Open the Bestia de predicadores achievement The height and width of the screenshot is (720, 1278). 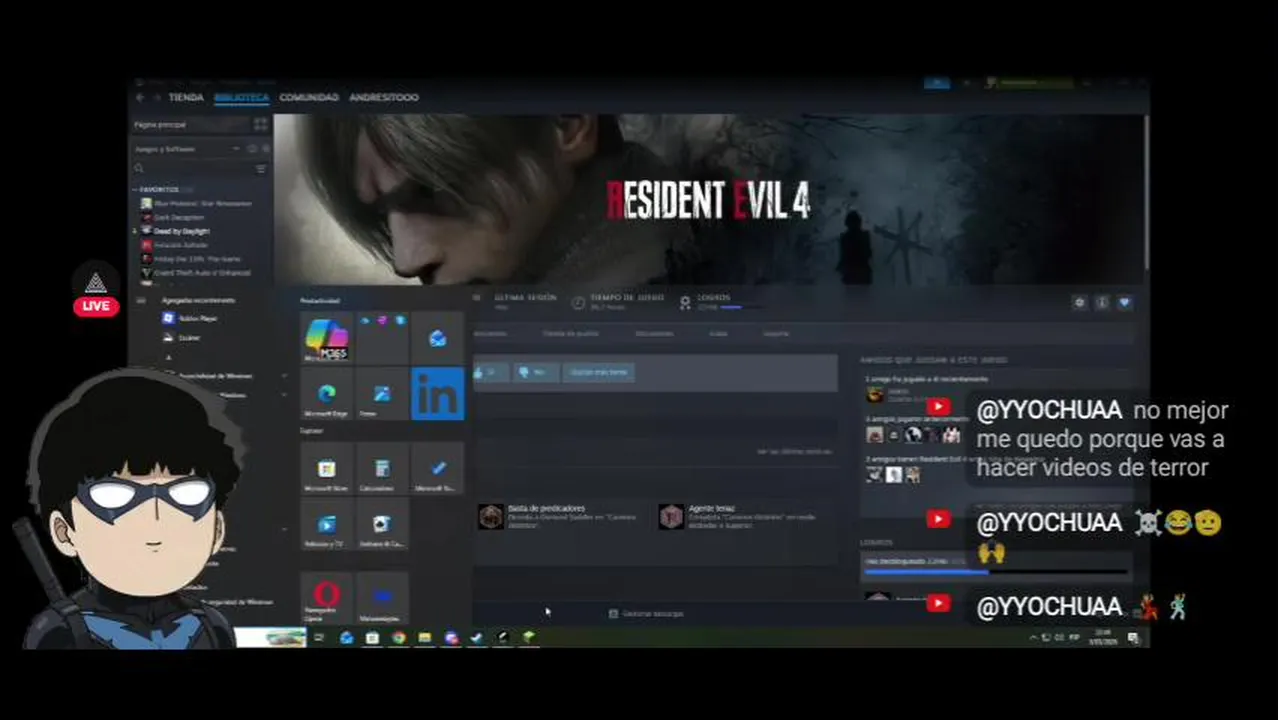coord(560,516)
